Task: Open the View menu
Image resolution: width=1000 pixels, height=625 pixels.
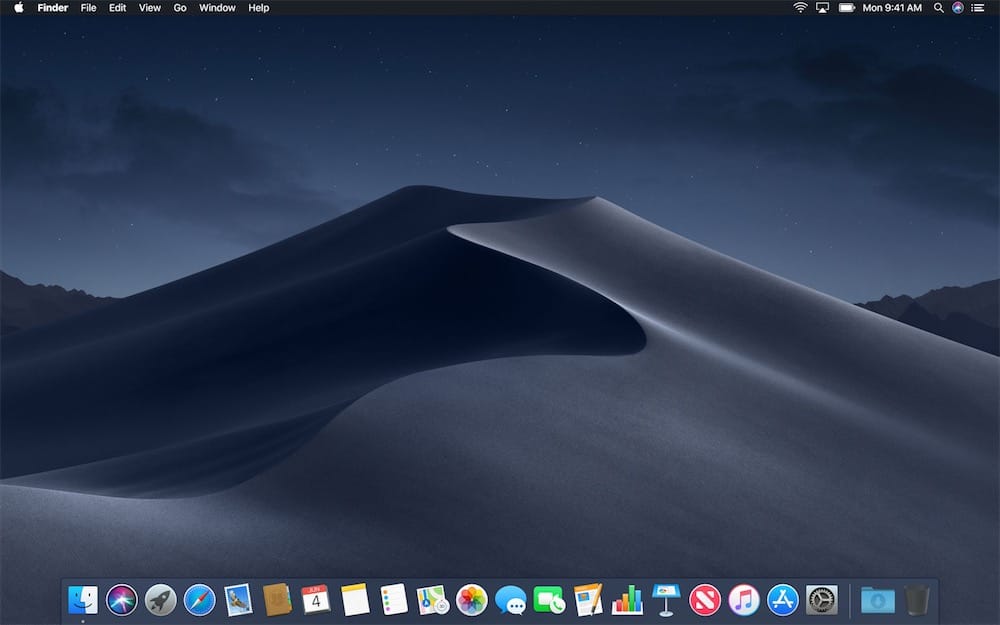Action: pos(150,8)
